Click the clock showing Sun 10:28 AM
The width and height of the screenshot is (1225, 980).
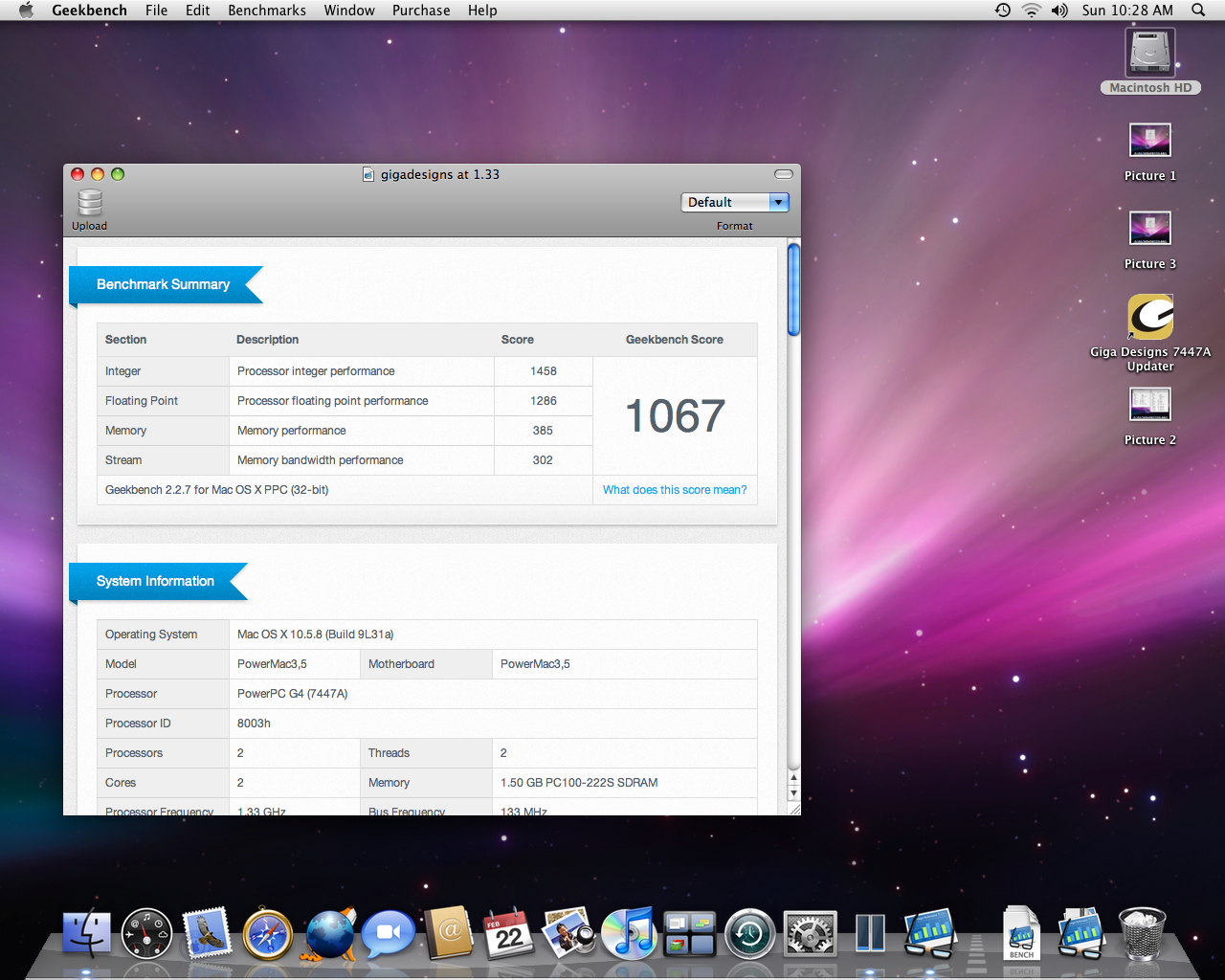(x=1127, y=11)
